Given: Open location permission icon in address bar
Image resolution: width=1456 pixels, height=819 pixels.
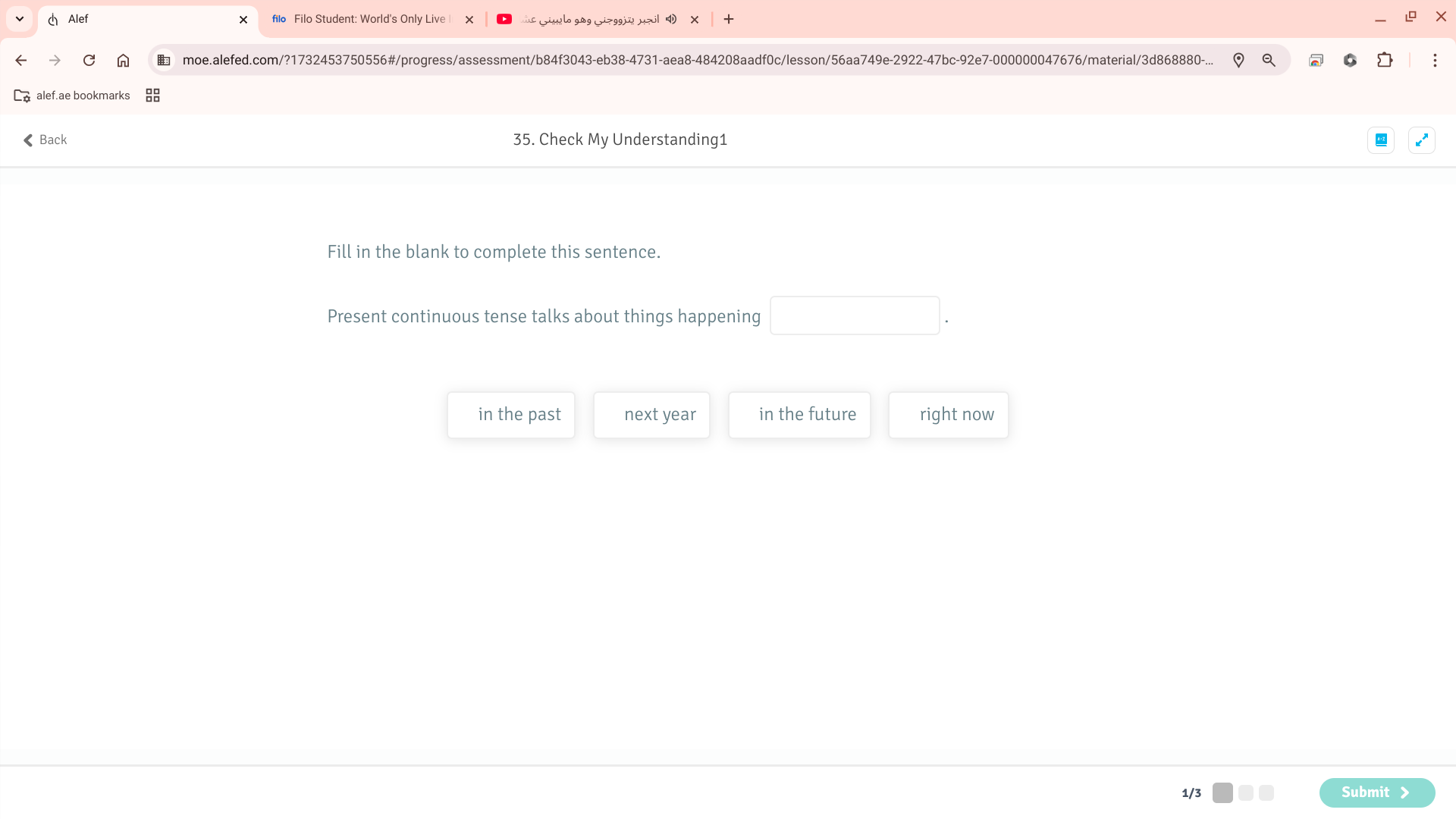Looking at the screenshot, I should [x=1238, y=60].
